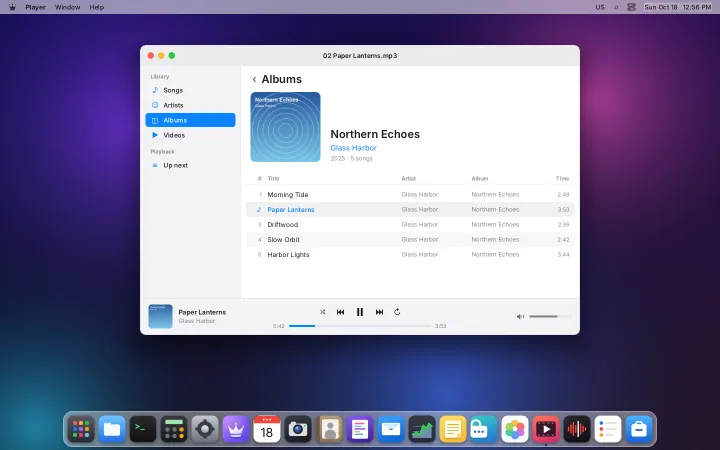Click the Album column header
720x450 pixels.
click(479, 179)
